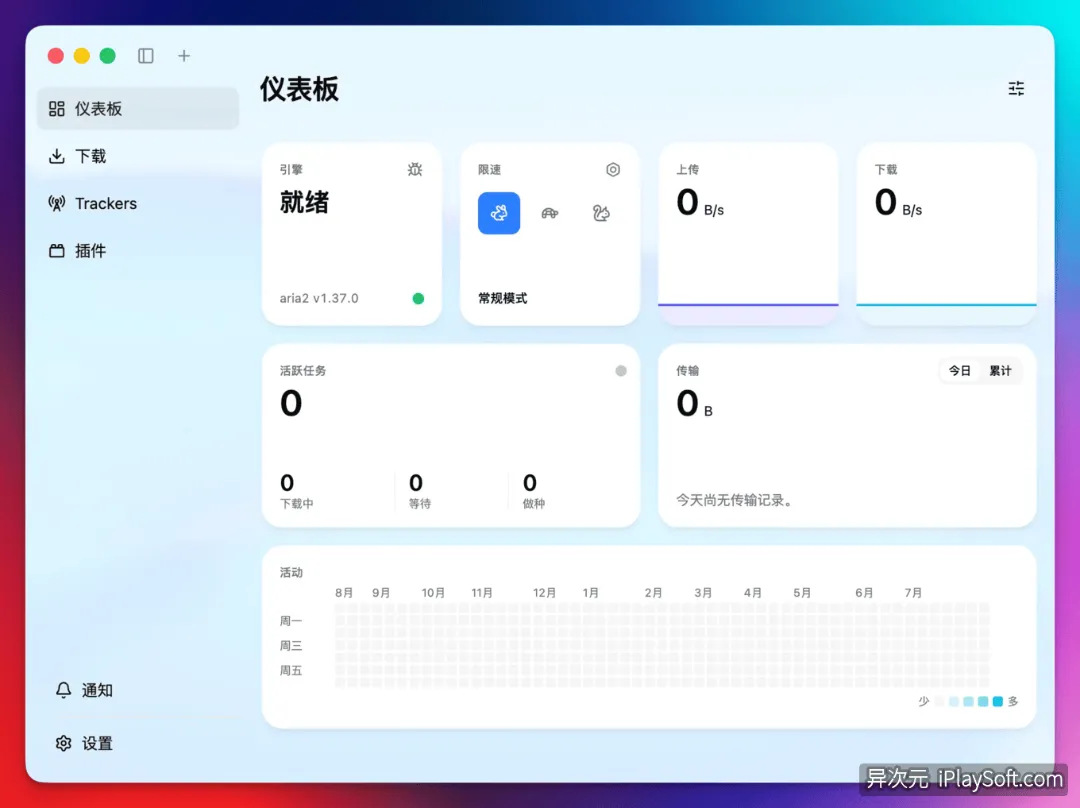Click the 就绪 engine status text

click(x=304, y=203)
